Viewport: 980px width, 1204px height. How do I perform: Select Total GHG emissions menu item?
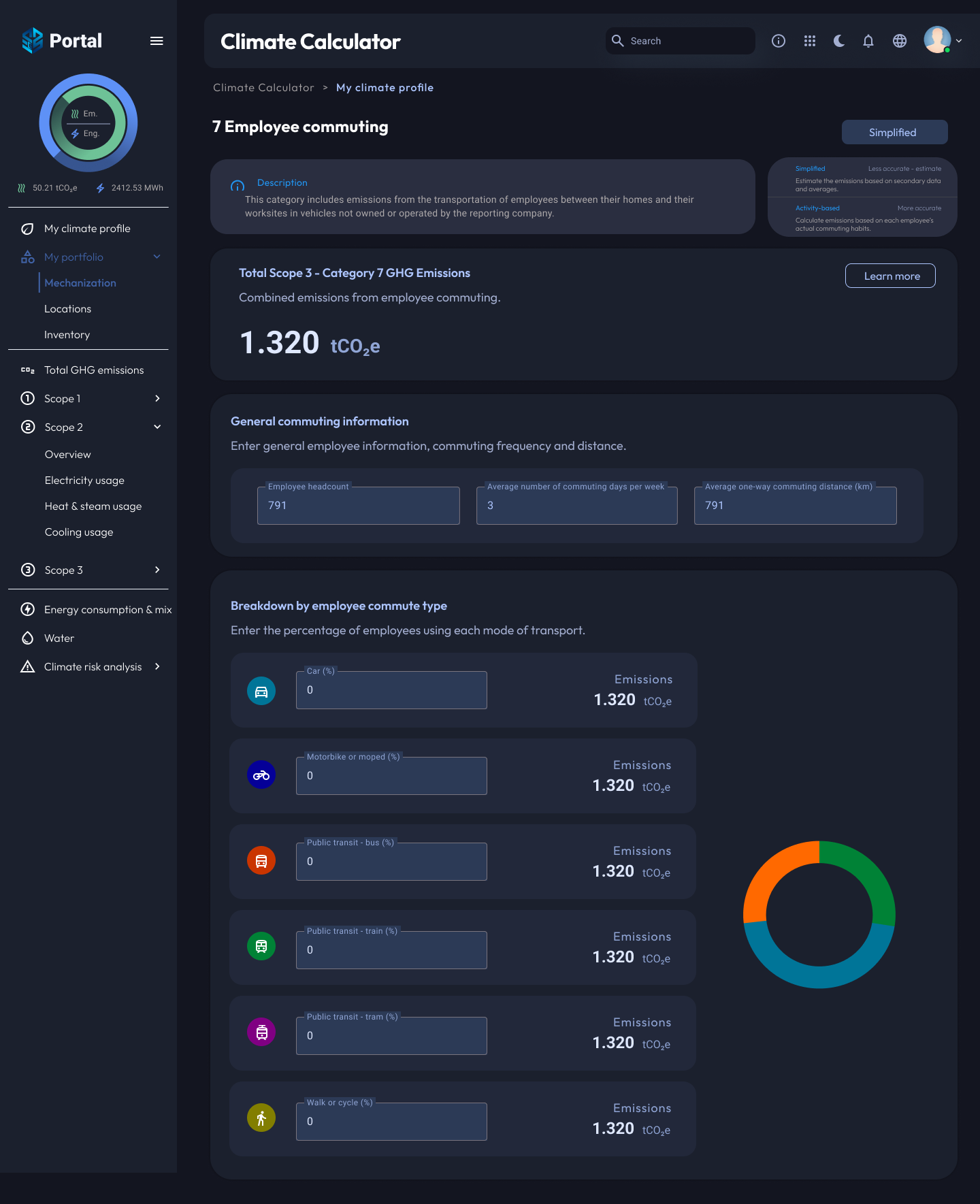[x=94, y=370]
